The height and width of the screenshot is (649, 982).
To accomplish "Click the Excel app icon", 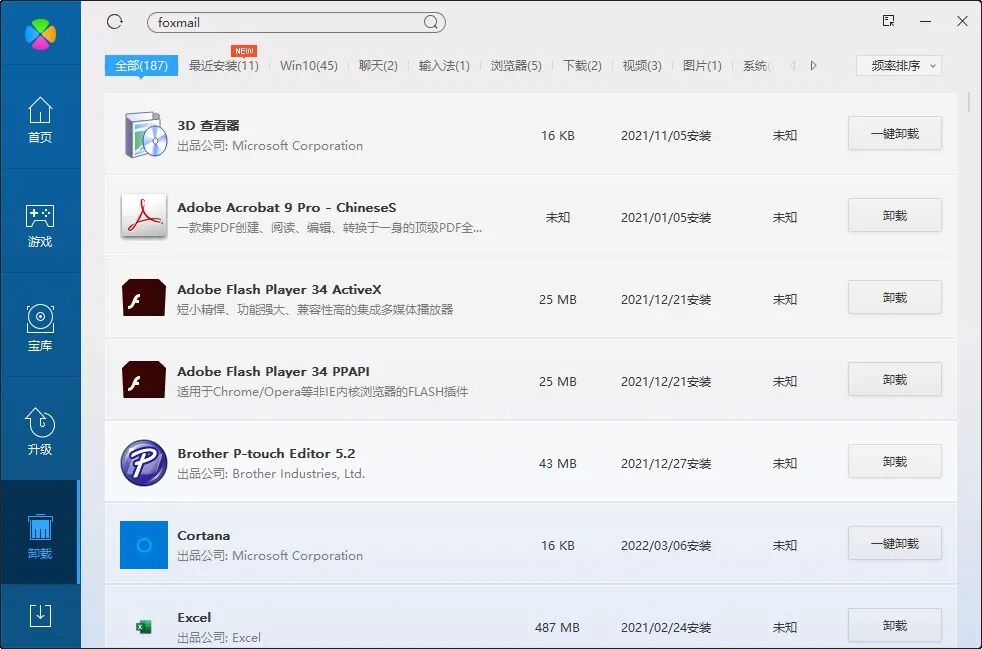I will 144,626.
